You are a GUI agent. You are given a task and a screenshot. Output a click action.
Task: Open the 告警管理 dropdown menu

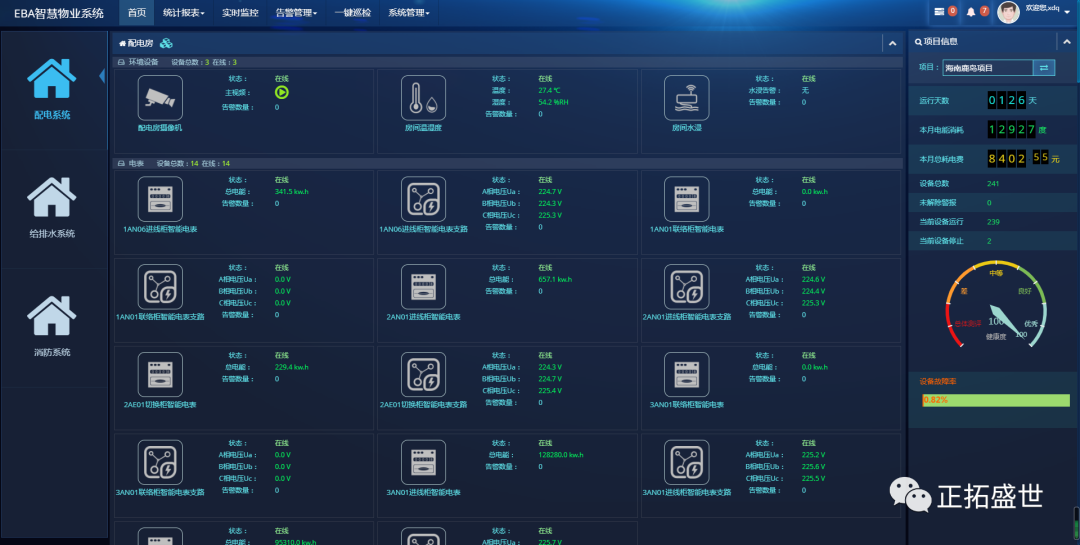296,13
